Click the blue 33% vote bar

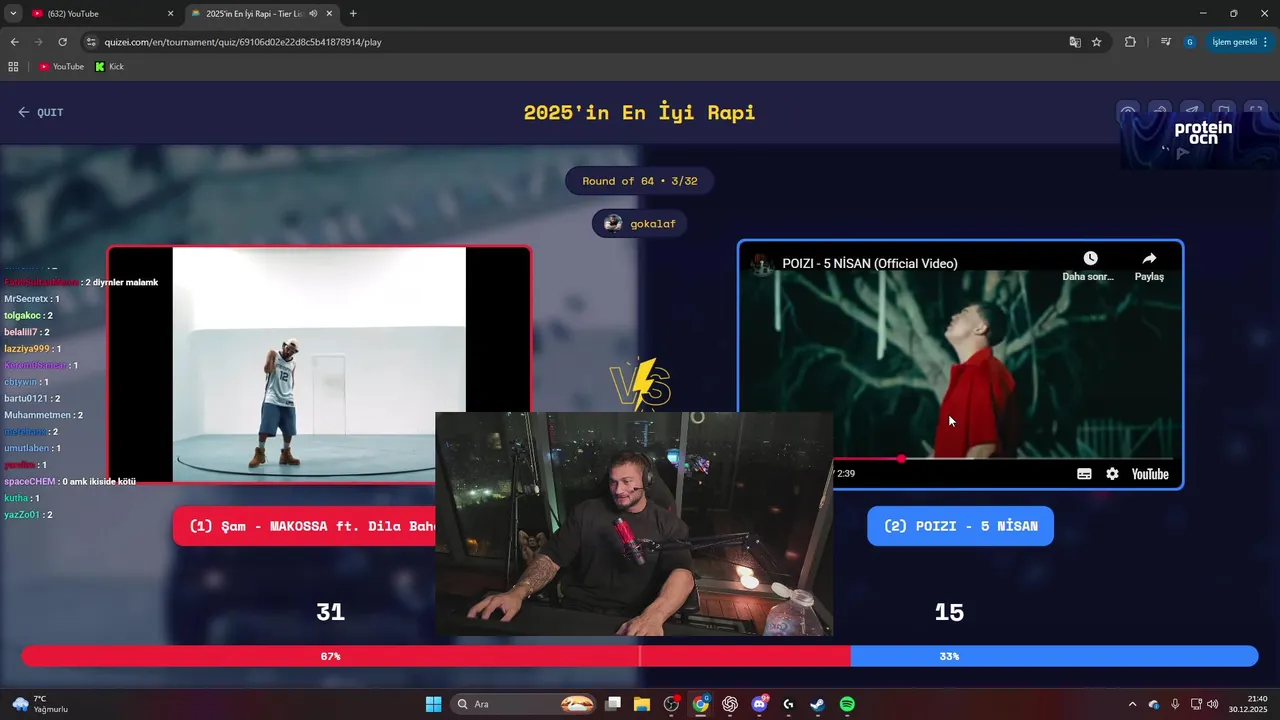(x=1054, y=656)
